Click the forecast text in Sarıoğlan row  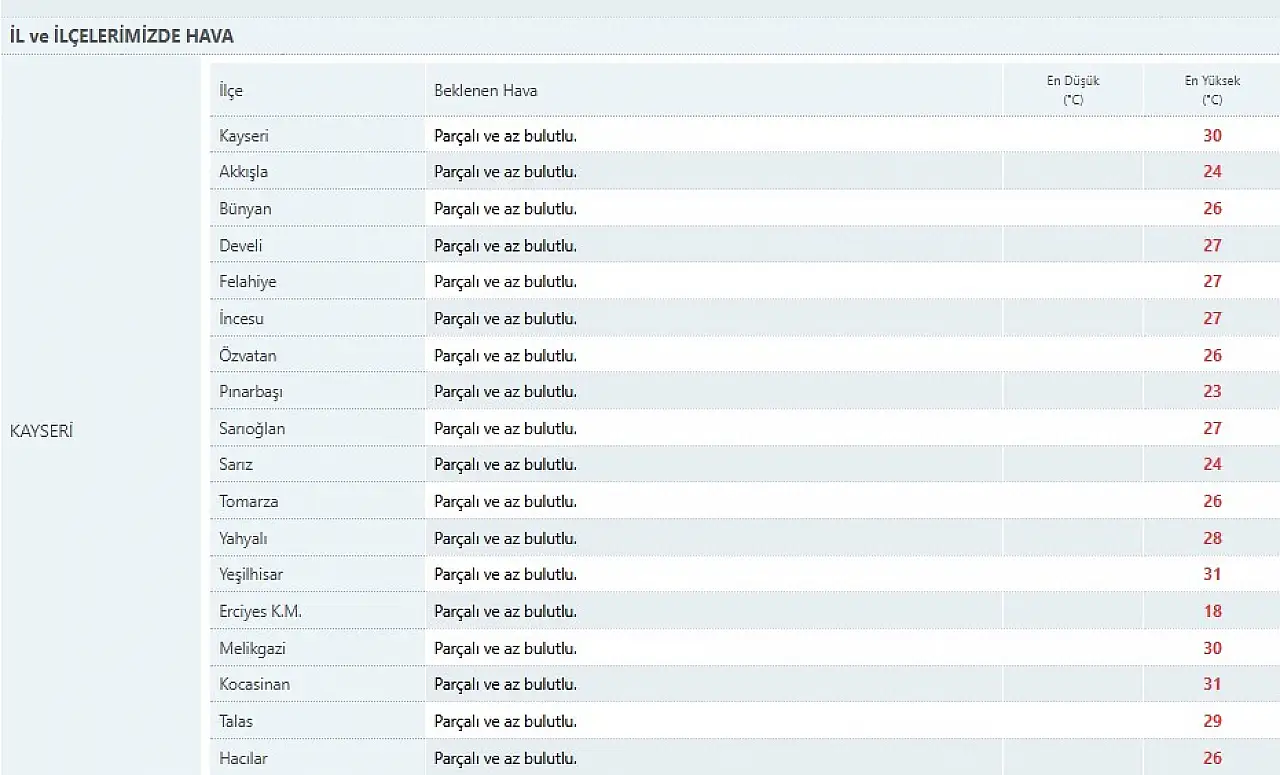coord(505,429)
